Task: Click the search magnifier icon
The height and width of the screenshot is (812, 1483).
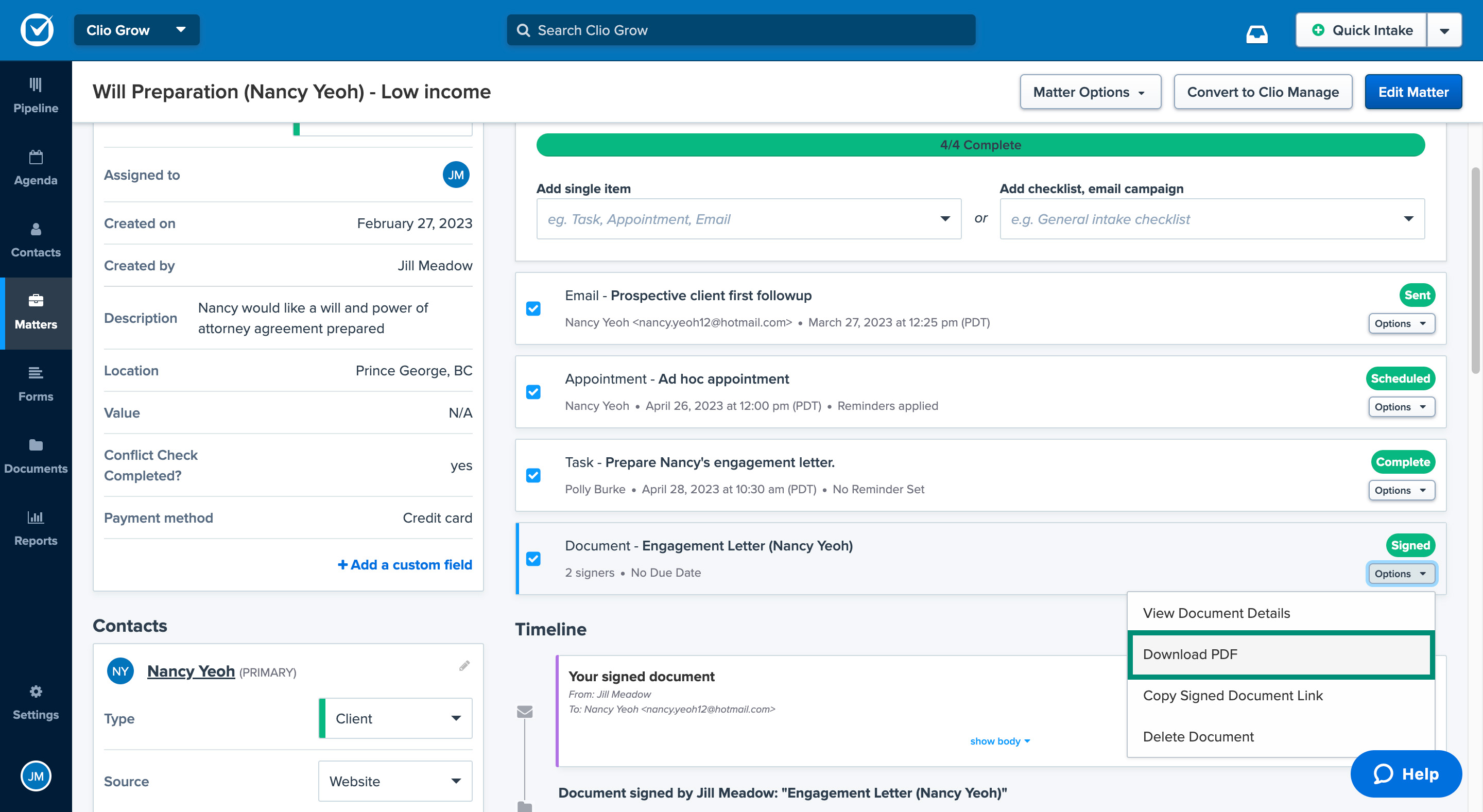Action: (523, 30)
